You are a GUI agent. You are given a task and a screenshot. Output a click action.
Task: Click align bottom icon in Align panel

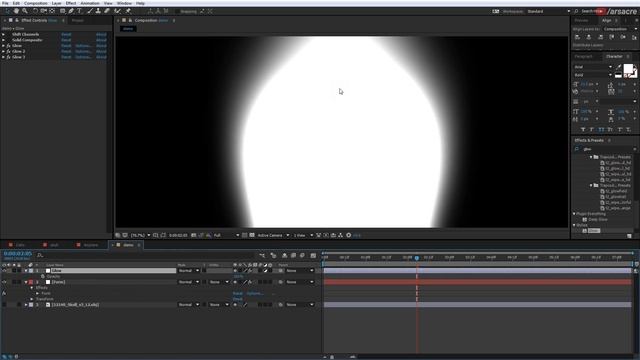tap(634, 37)
